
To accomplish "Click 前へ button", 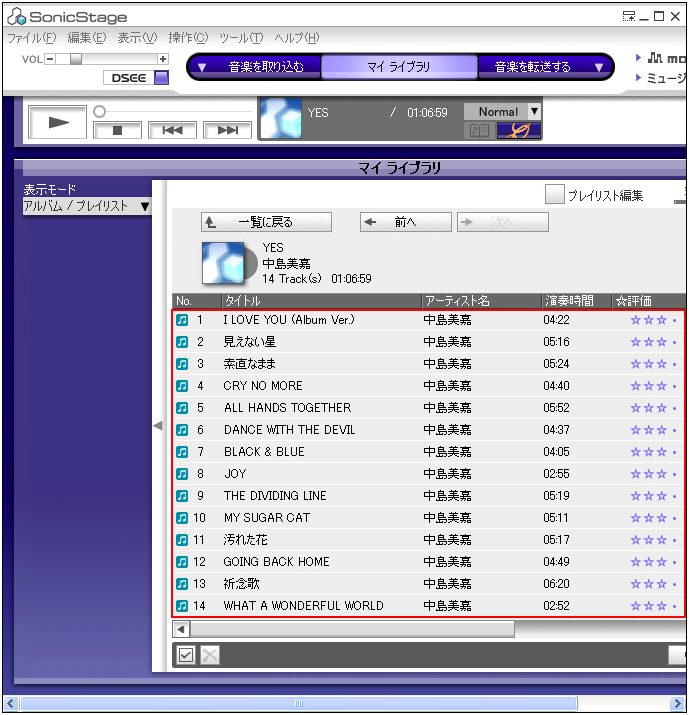I will tap(405, 222).
